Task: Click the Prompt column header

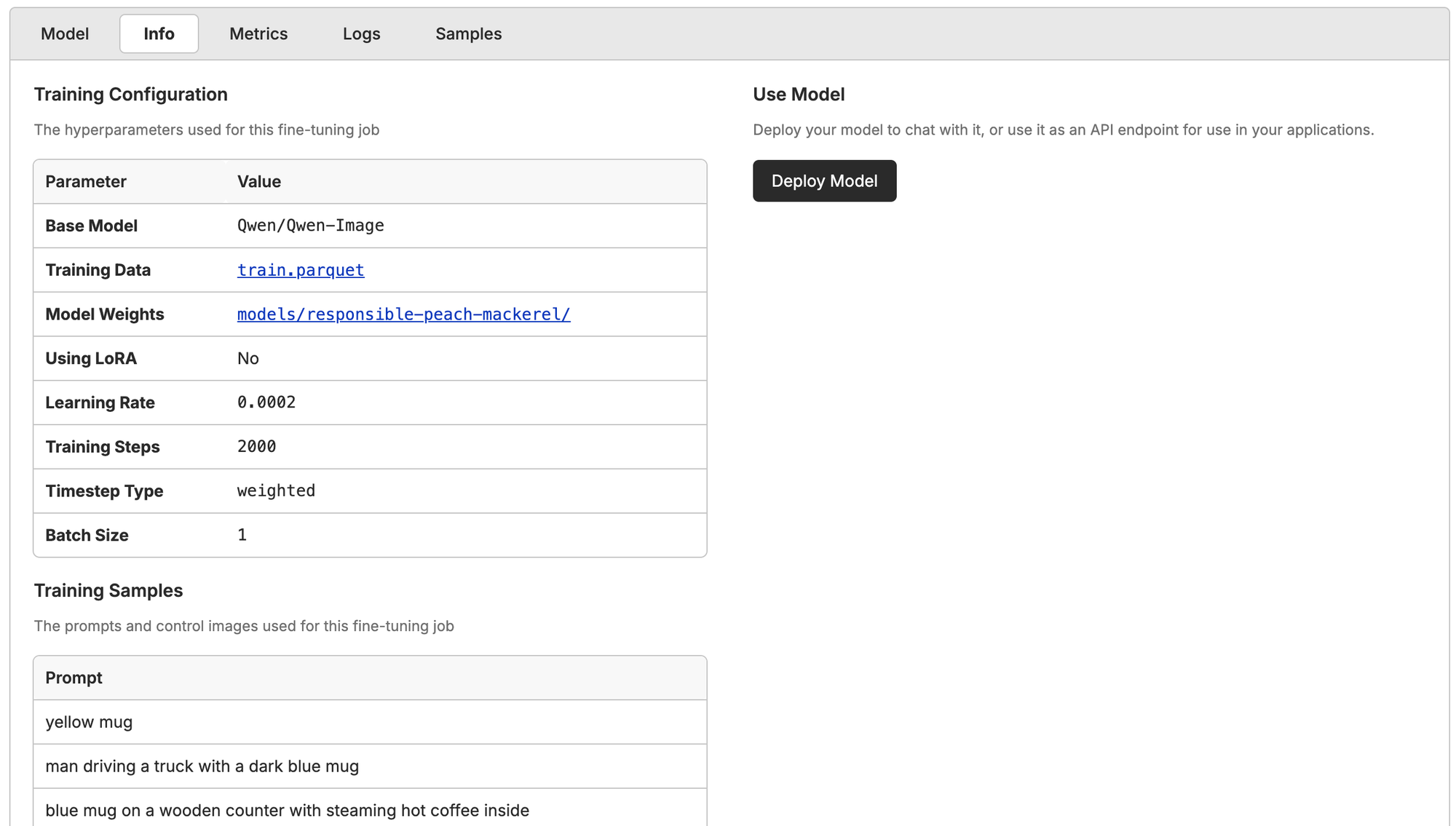Action: click(74, 678)
